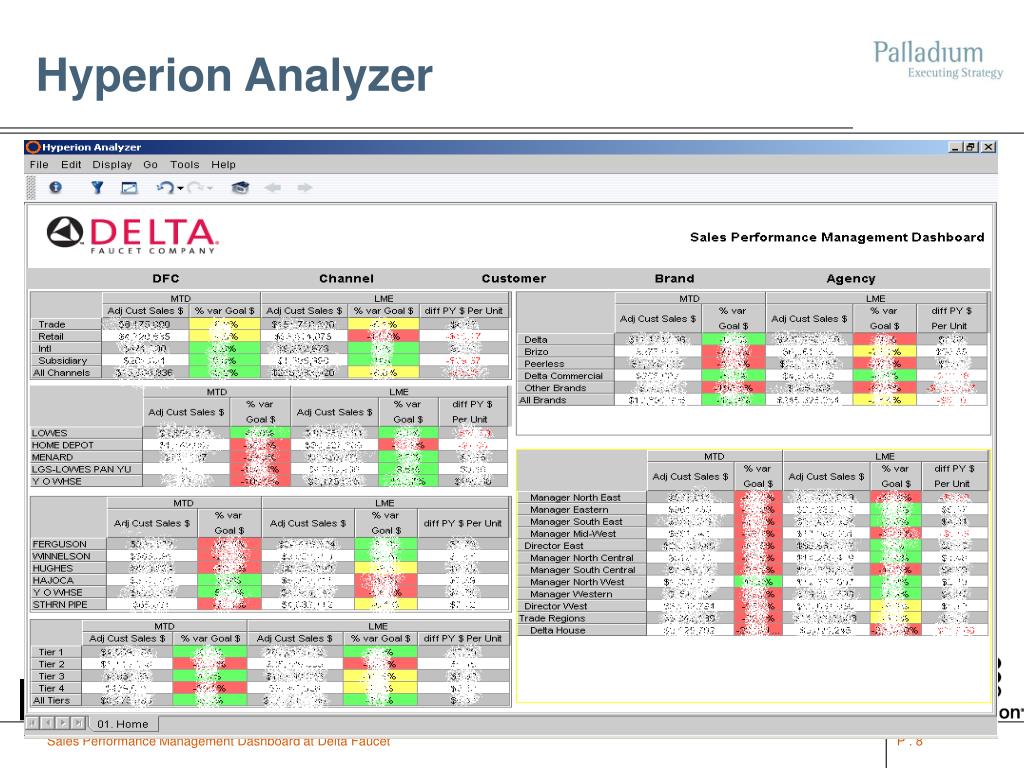Screen dimensions: 1024x768
Task: Click the back arrow toolbar icon
Action: pos(273,188)
